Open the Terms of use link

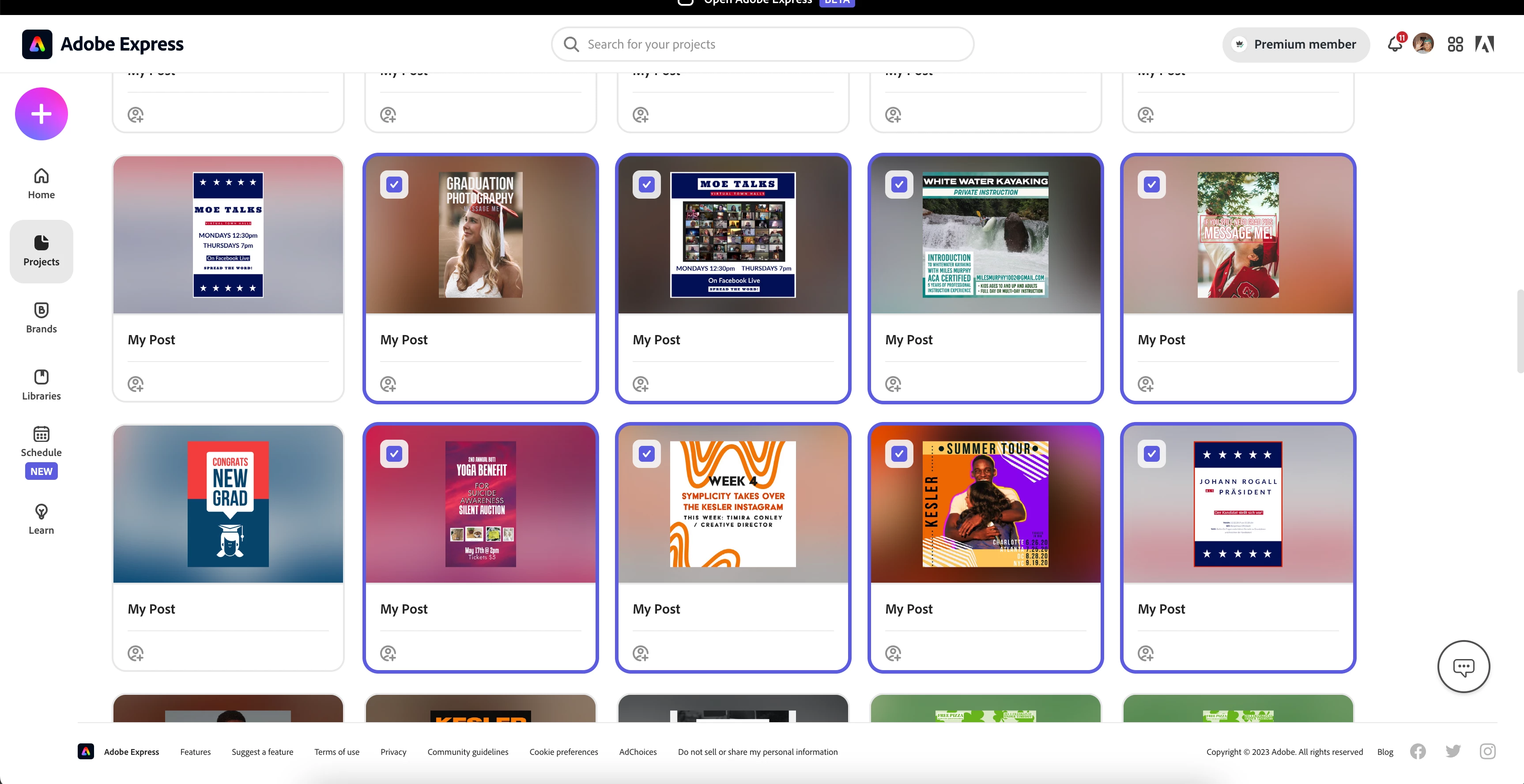pyautogui.click(x=336, y=752)
